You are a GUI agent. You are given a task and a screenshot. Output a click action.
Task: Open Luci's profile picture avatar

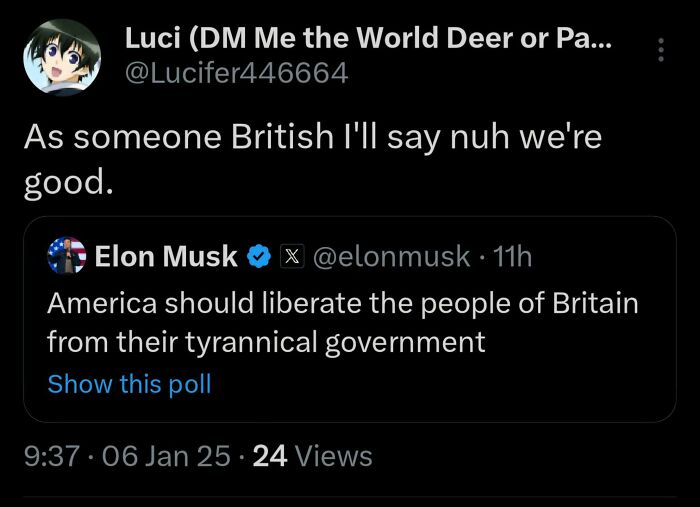coord(62,57)
